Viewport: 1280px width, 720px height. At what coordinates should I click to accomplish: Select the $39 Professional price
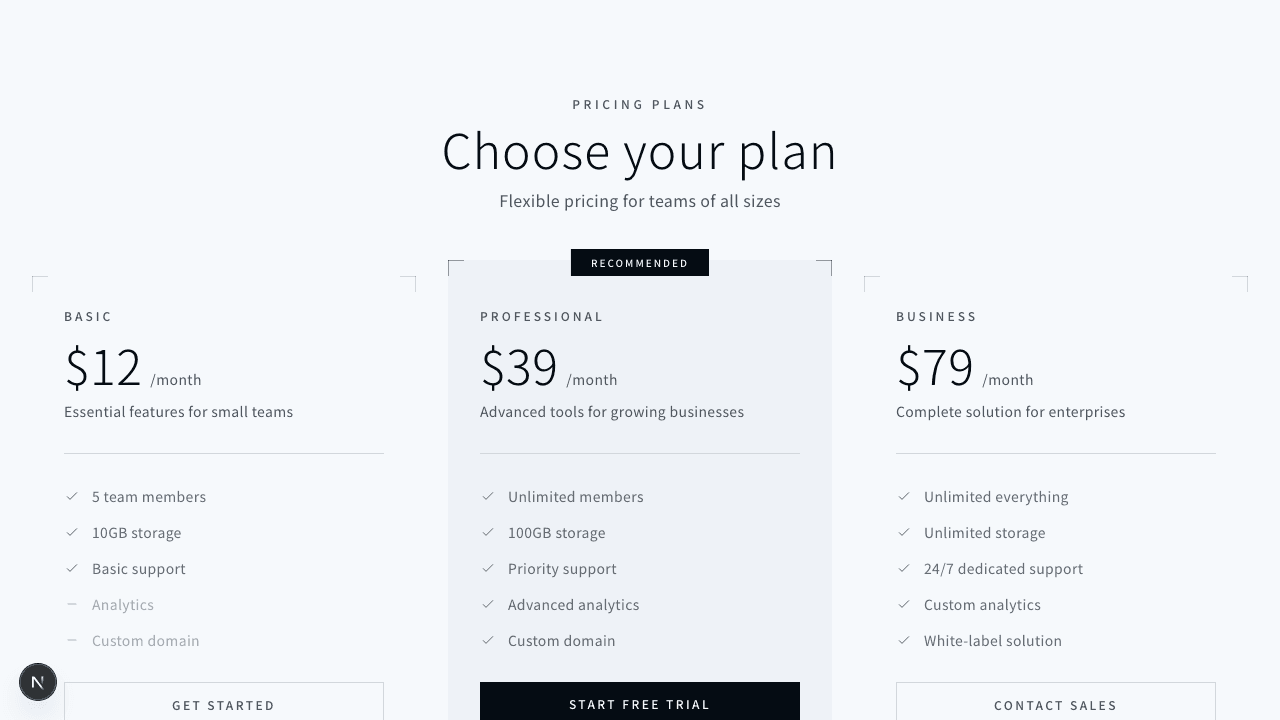tap(519, 368)
